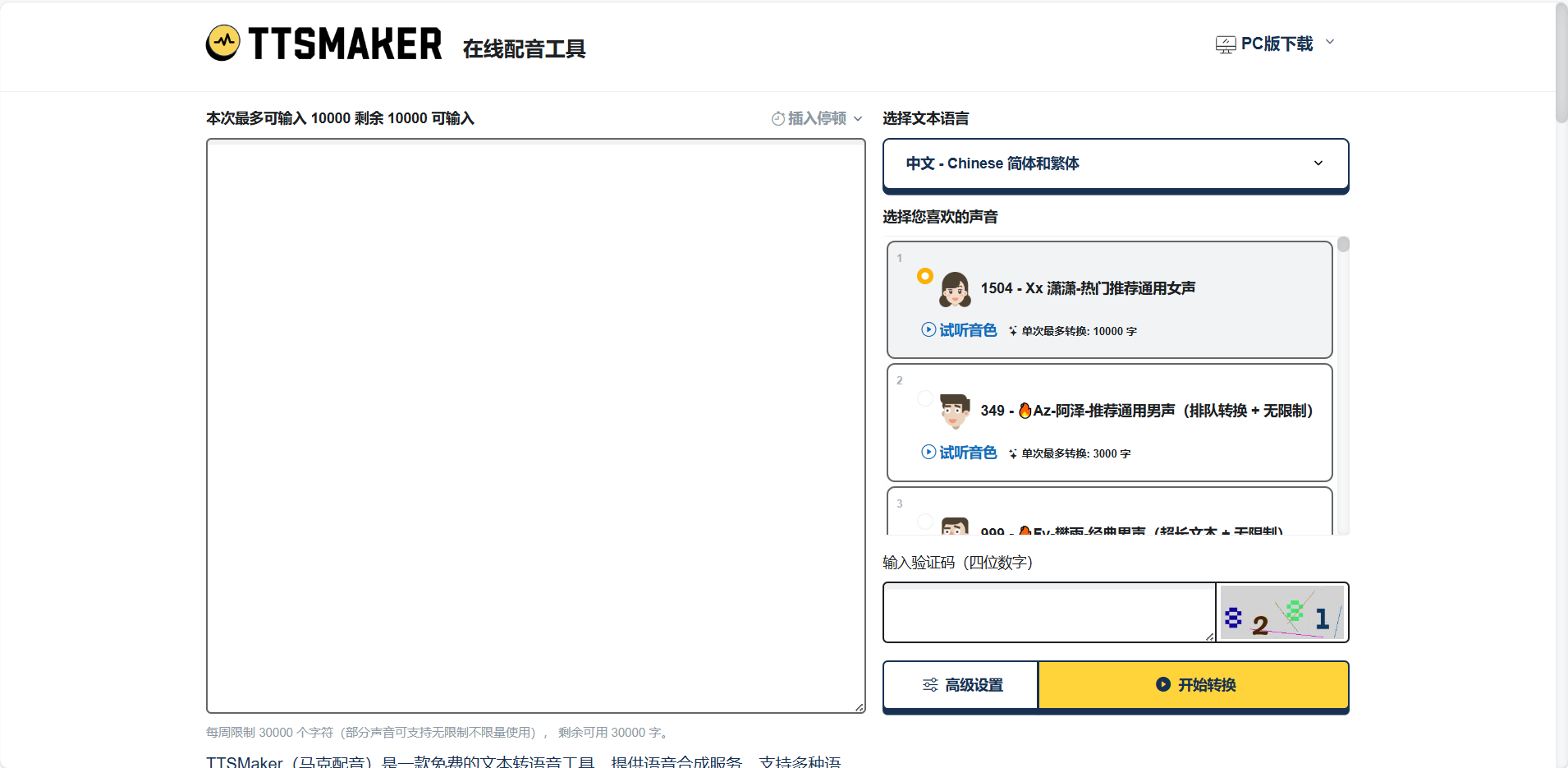This screenshot has width=1568, height=768.
Task: Click into the main text input area
Action: 535,425
